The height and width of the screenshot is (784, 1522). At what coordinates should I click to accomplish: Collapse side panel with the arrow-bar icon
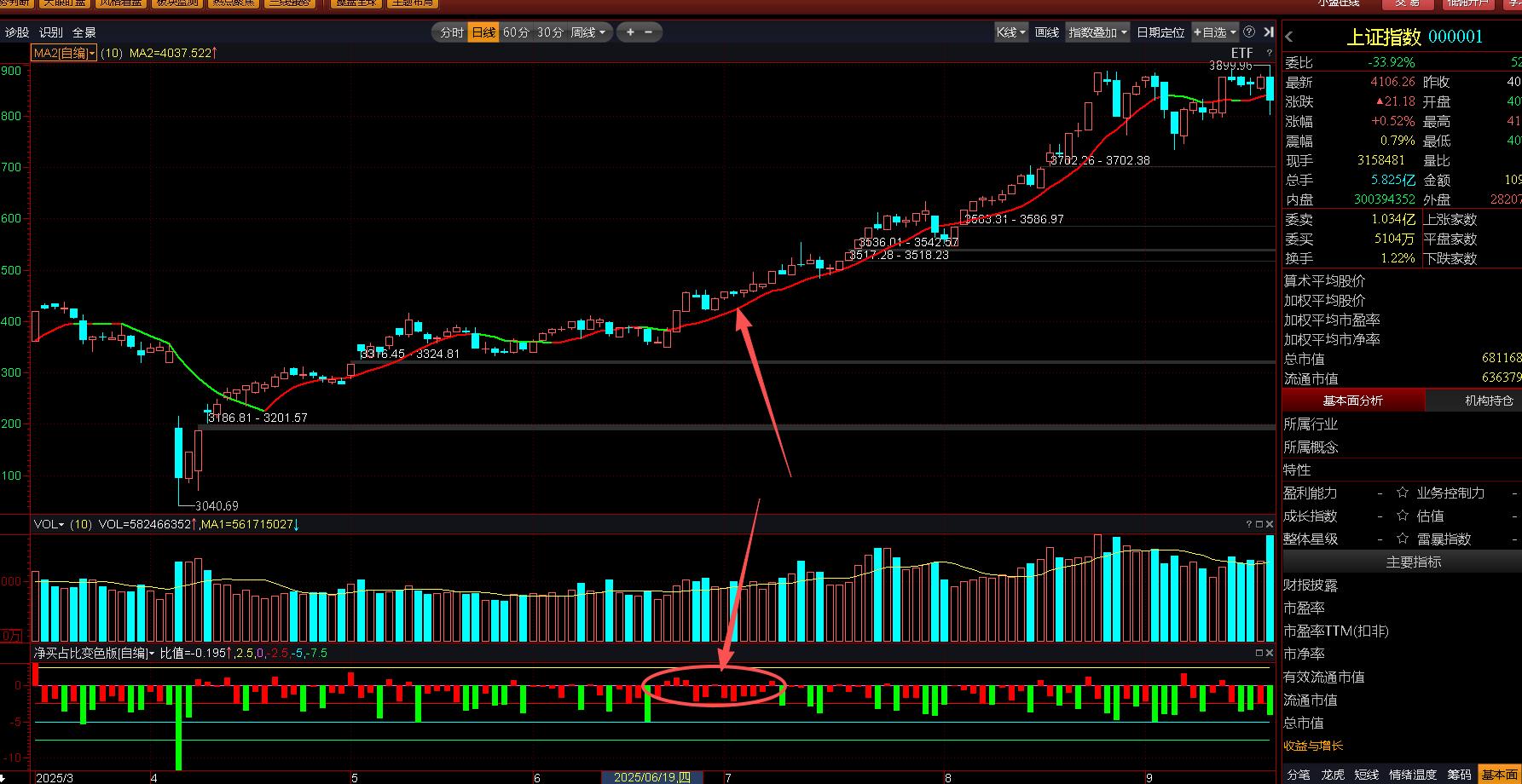[x=1268, y=32]
